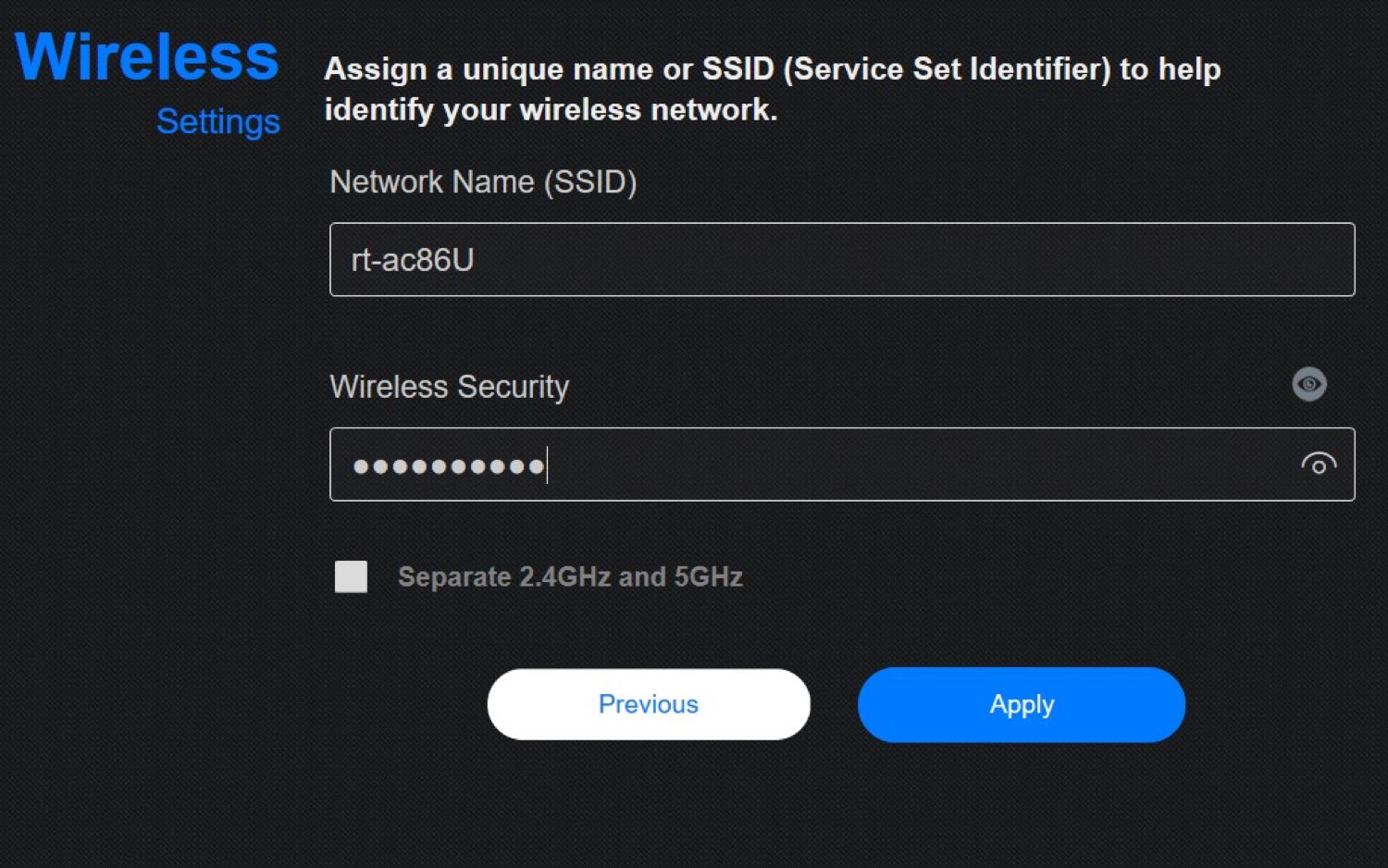Click the "Separate 2.4GHz and 5GHz" label text
This screenshot has height=868, width=1388.
click(x=570, y=577)
